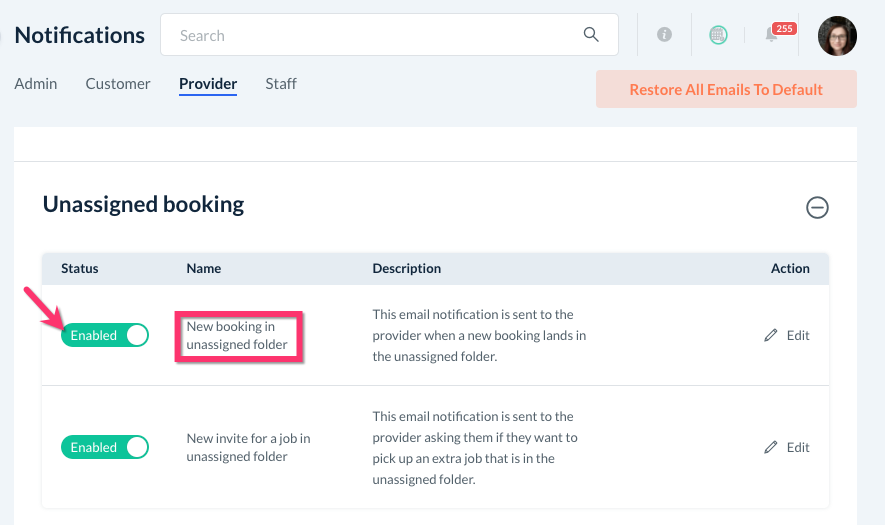Select the Provider tab
Viewport: 885px width, 525px height.
tap(208, 84)
